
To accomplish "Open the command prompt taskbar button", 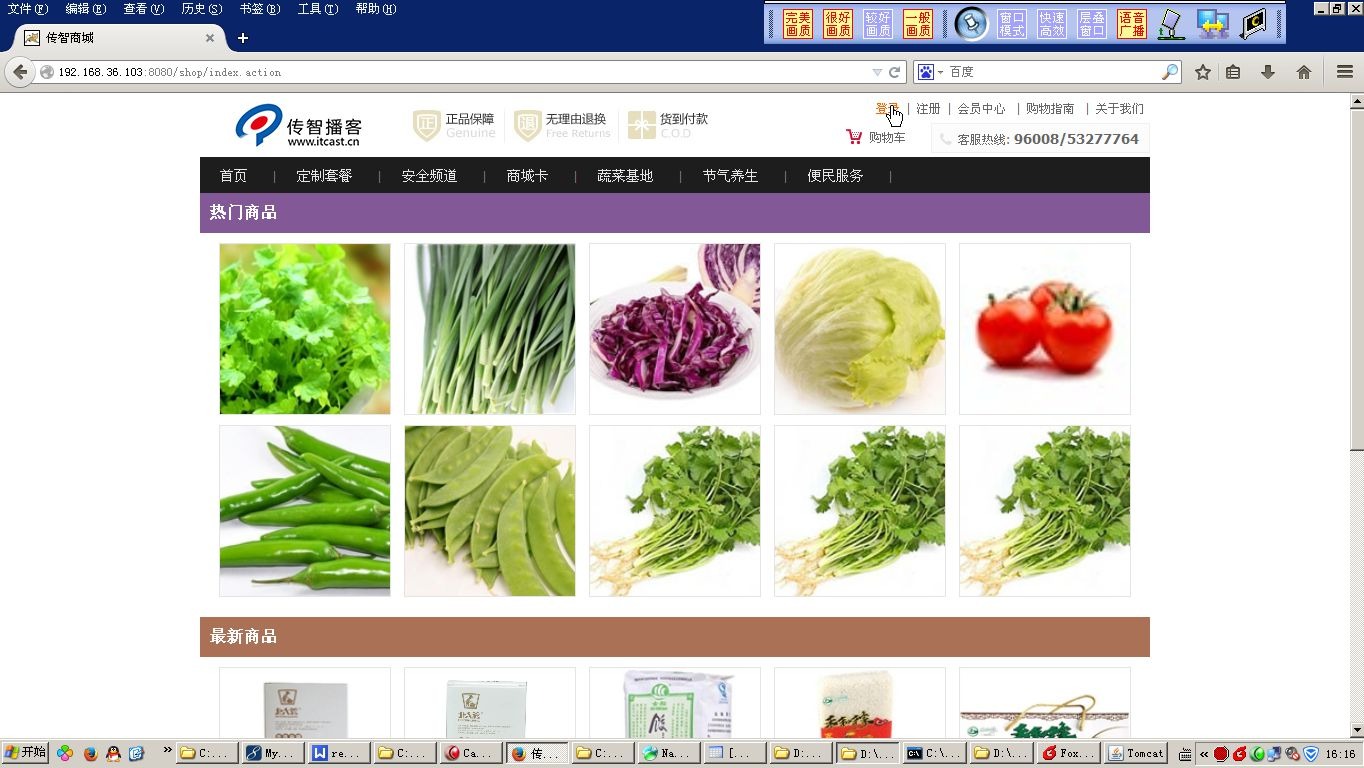I will 934,753.
